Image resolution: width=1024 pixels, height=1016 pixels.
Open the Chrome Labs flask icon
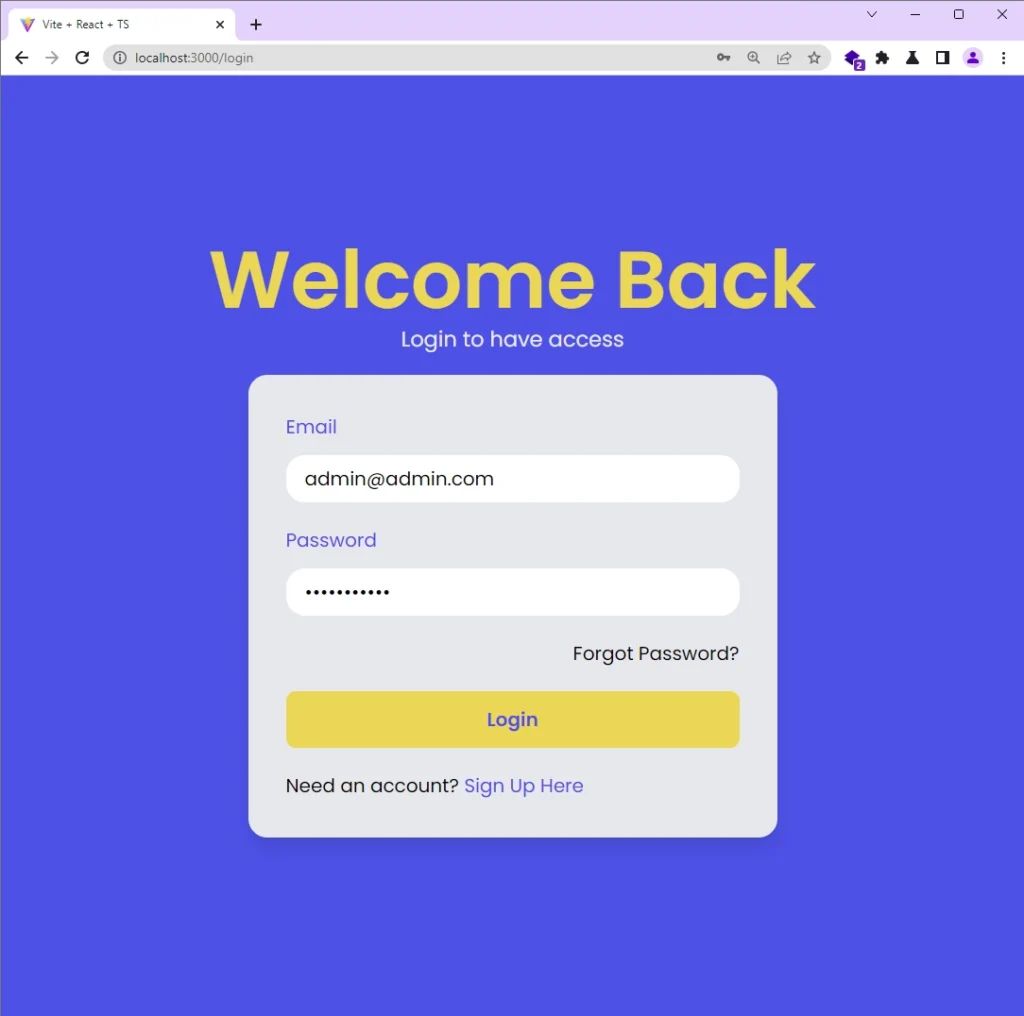(x=912, y=58)
